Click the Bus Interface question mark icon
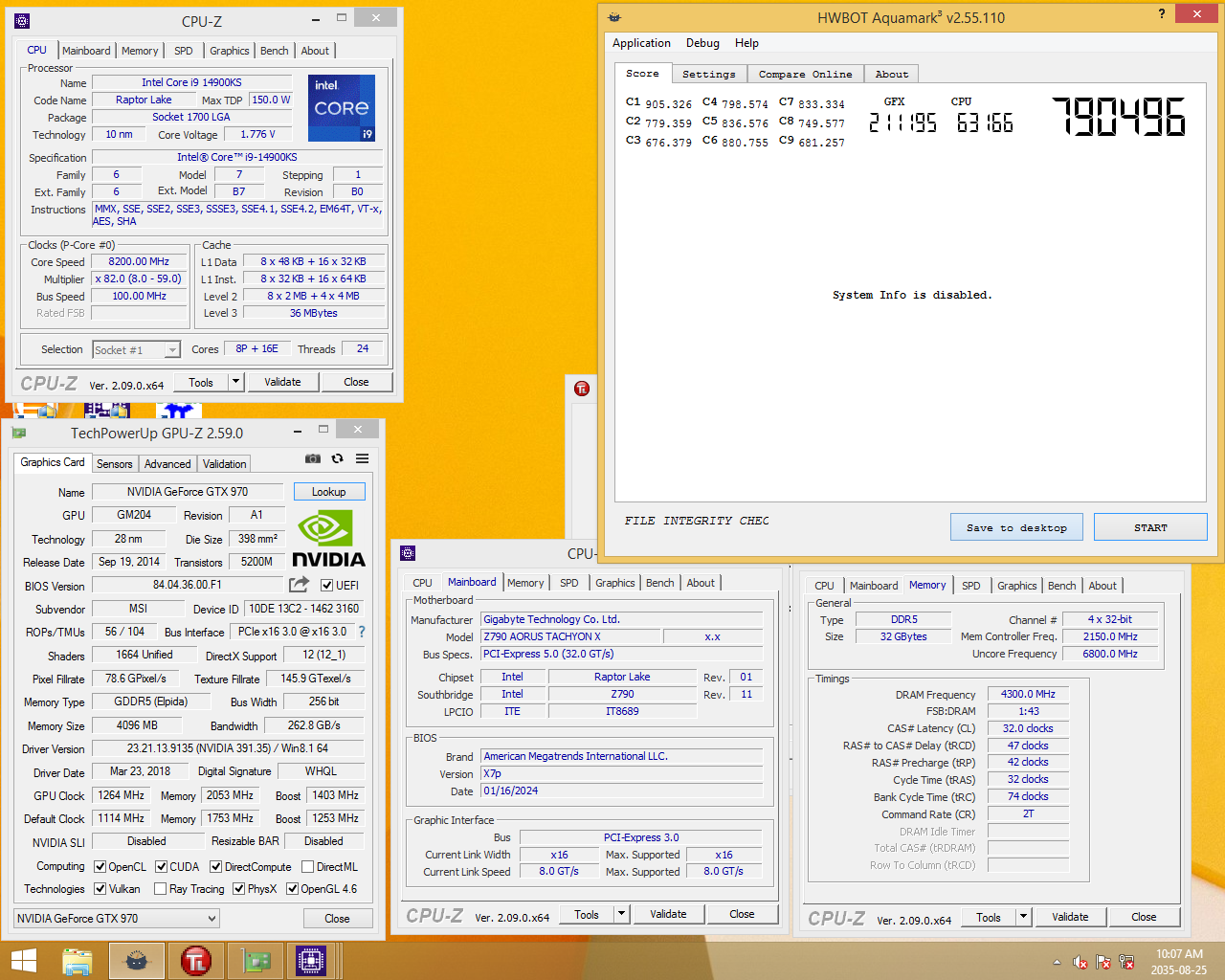Viewport: 1225px width, 980px height. coord(362,632)
